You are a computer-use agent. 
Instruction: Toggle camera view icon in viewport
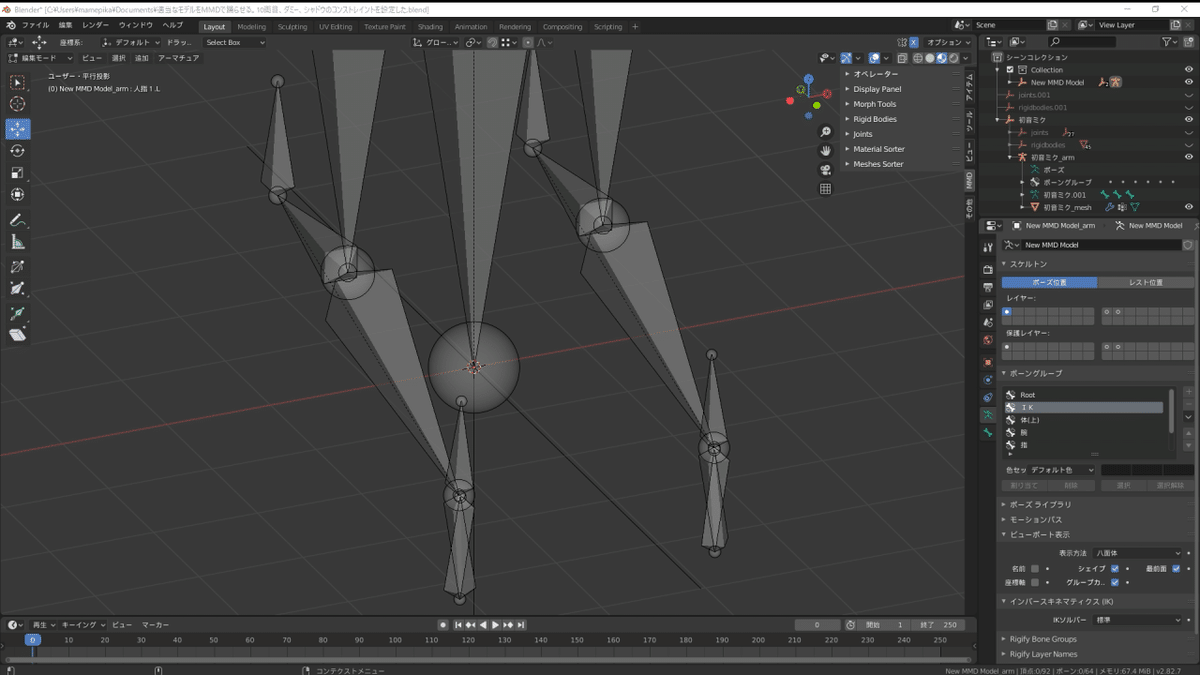click(825, 170)
